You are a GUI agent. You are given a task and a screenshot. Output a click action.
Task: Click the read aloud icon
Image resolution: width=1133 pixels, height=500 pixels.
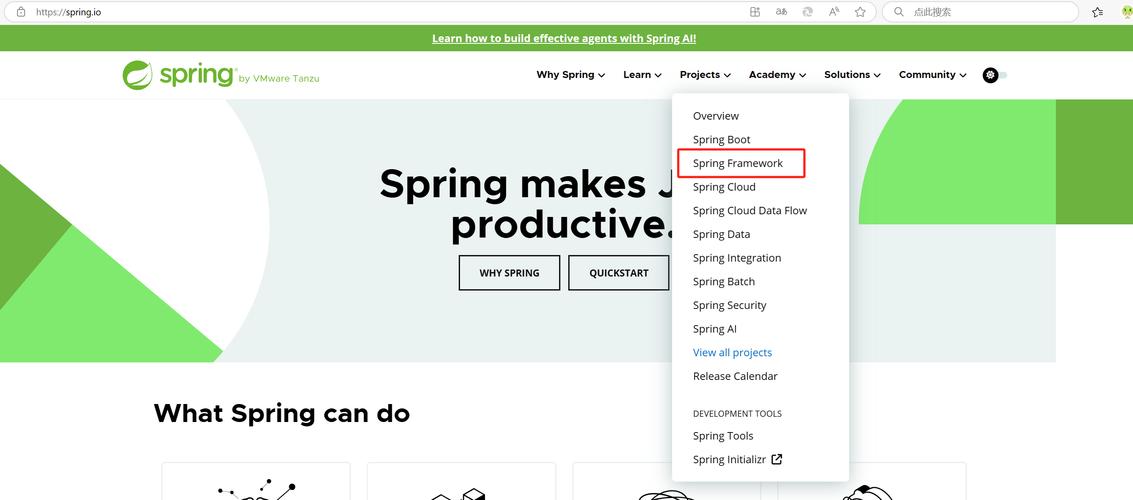pyautogui.click(x=834, y=12)
